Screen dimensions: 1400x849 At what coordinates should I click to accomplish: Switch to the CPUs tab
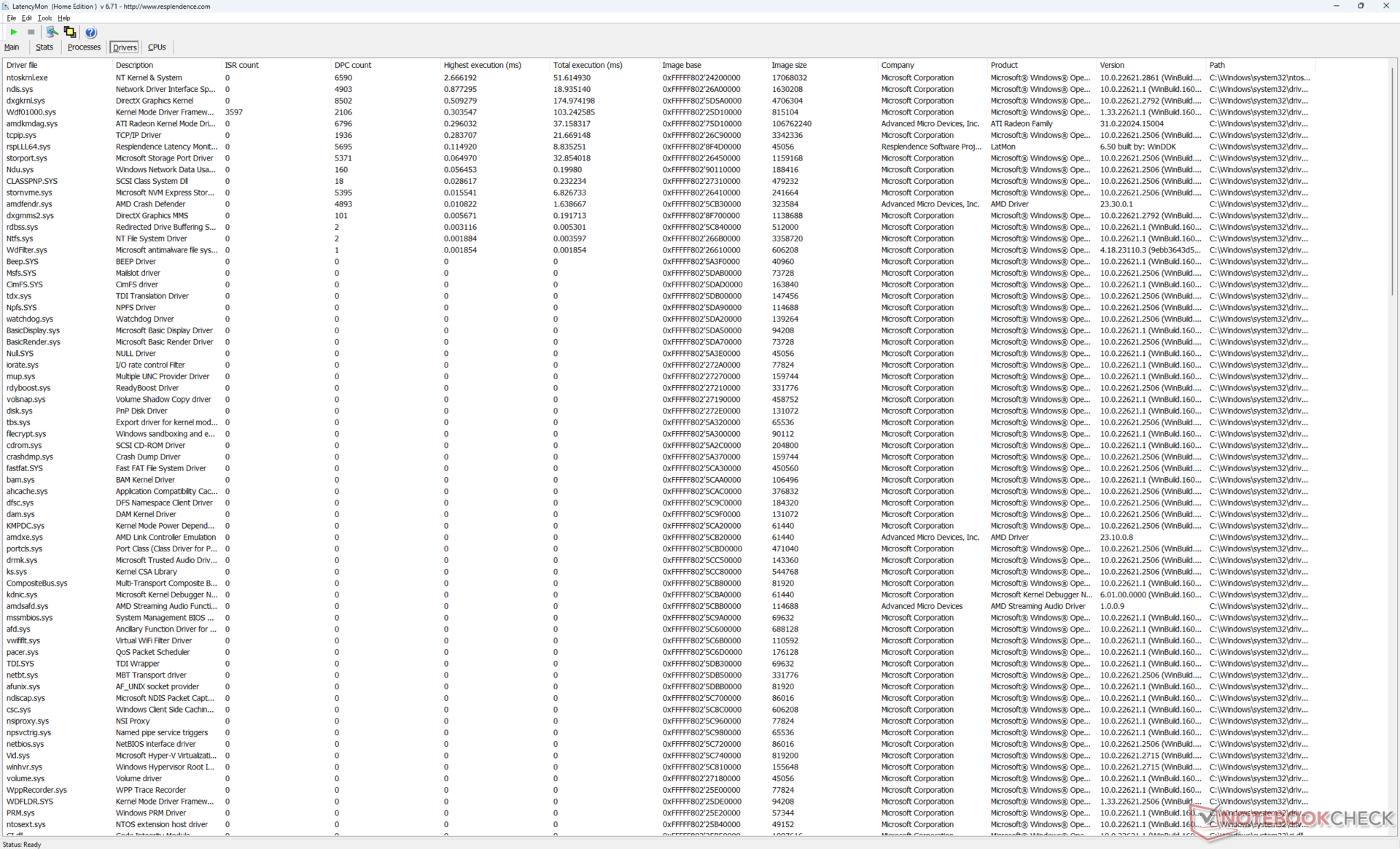(157, 47)
